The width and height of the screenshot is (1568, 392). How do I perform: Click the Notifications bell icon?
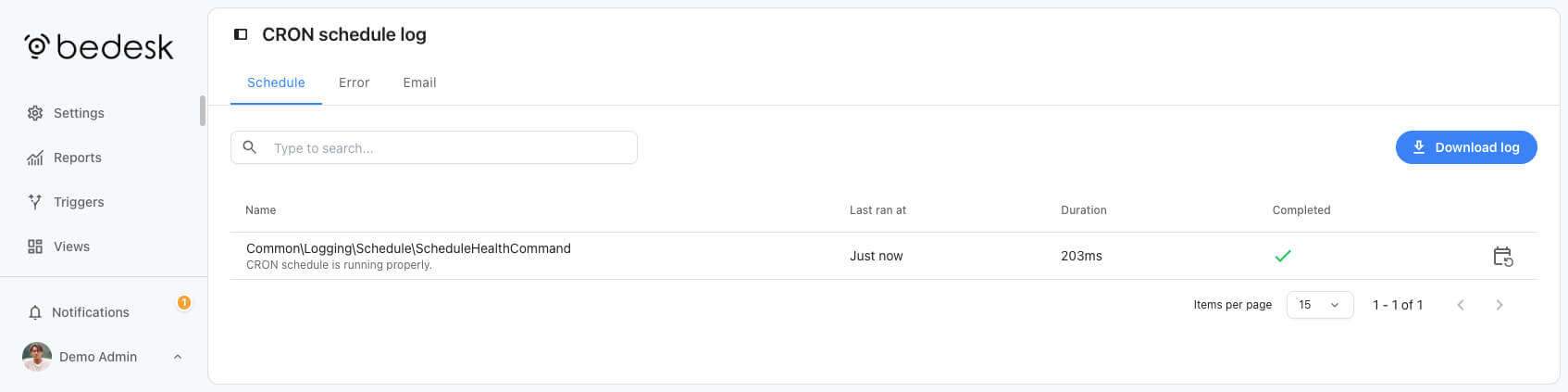[x=35, y=312]
